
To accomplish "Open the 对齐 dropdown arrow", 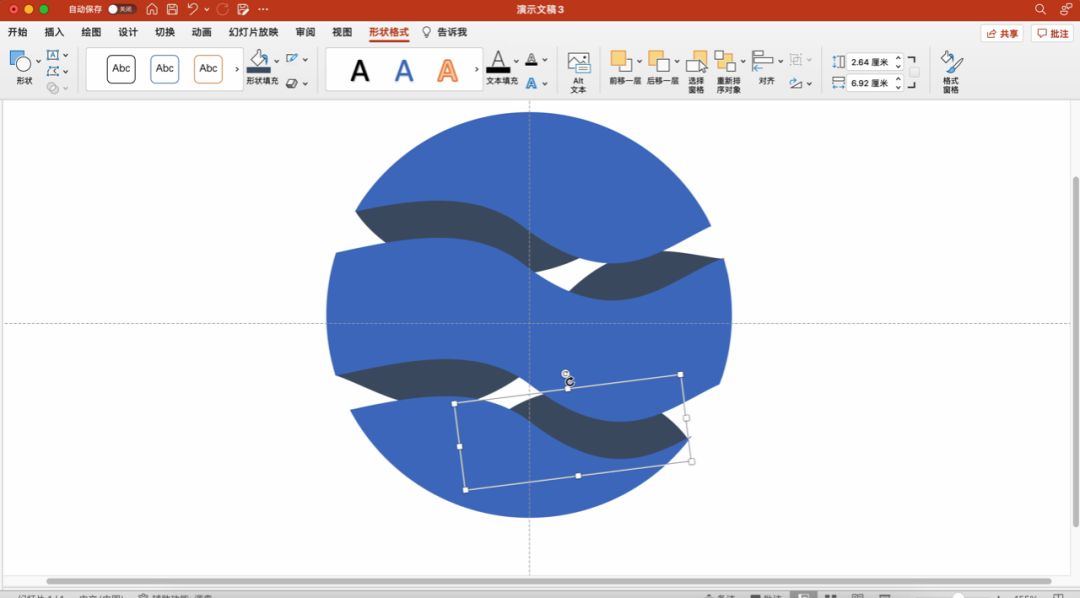I will pyautogui.click(x=780, y=61).
